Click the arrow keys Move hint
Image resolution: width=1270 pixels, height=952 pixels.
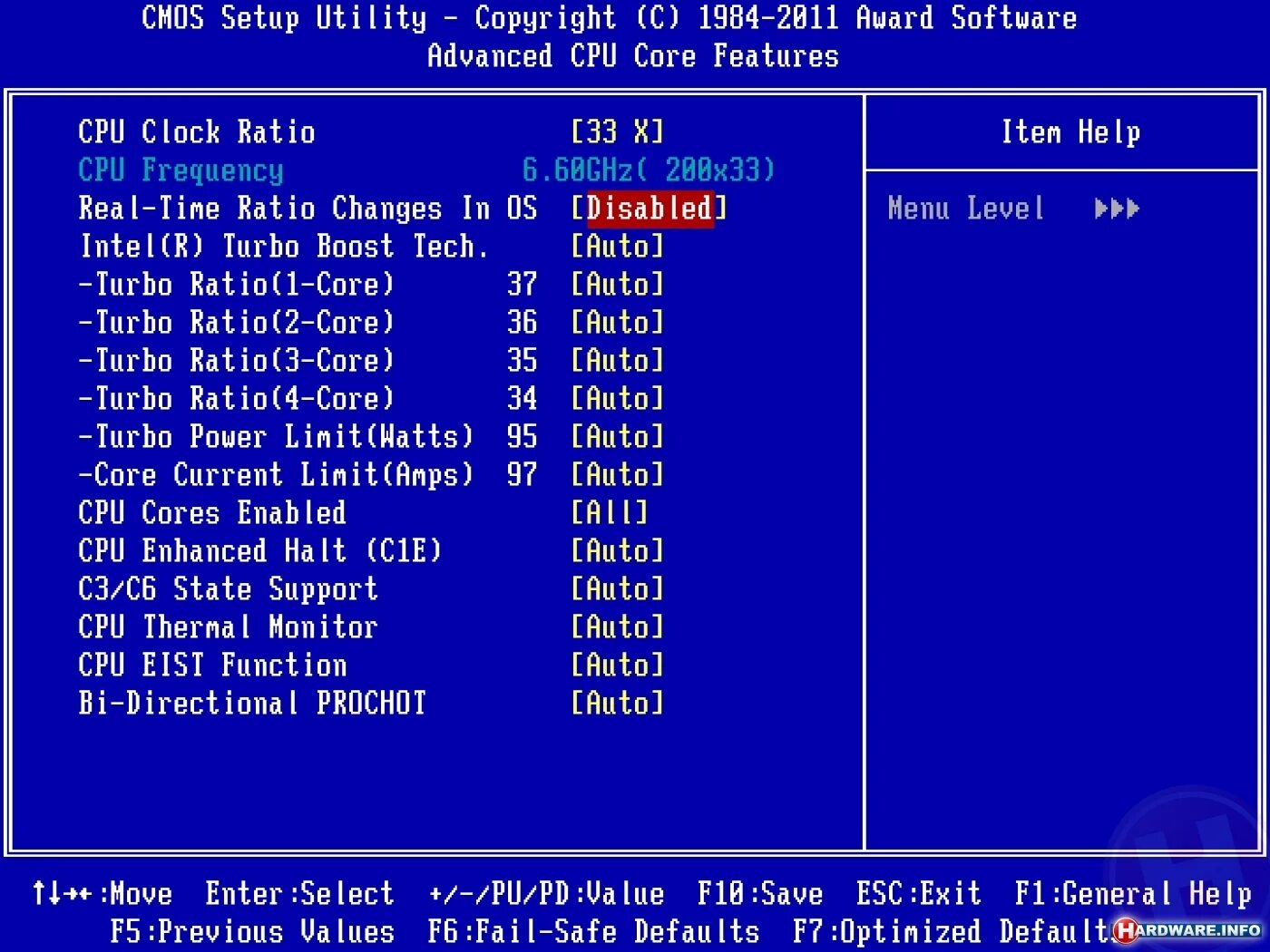pyautogui.click(x=102, y=894)
